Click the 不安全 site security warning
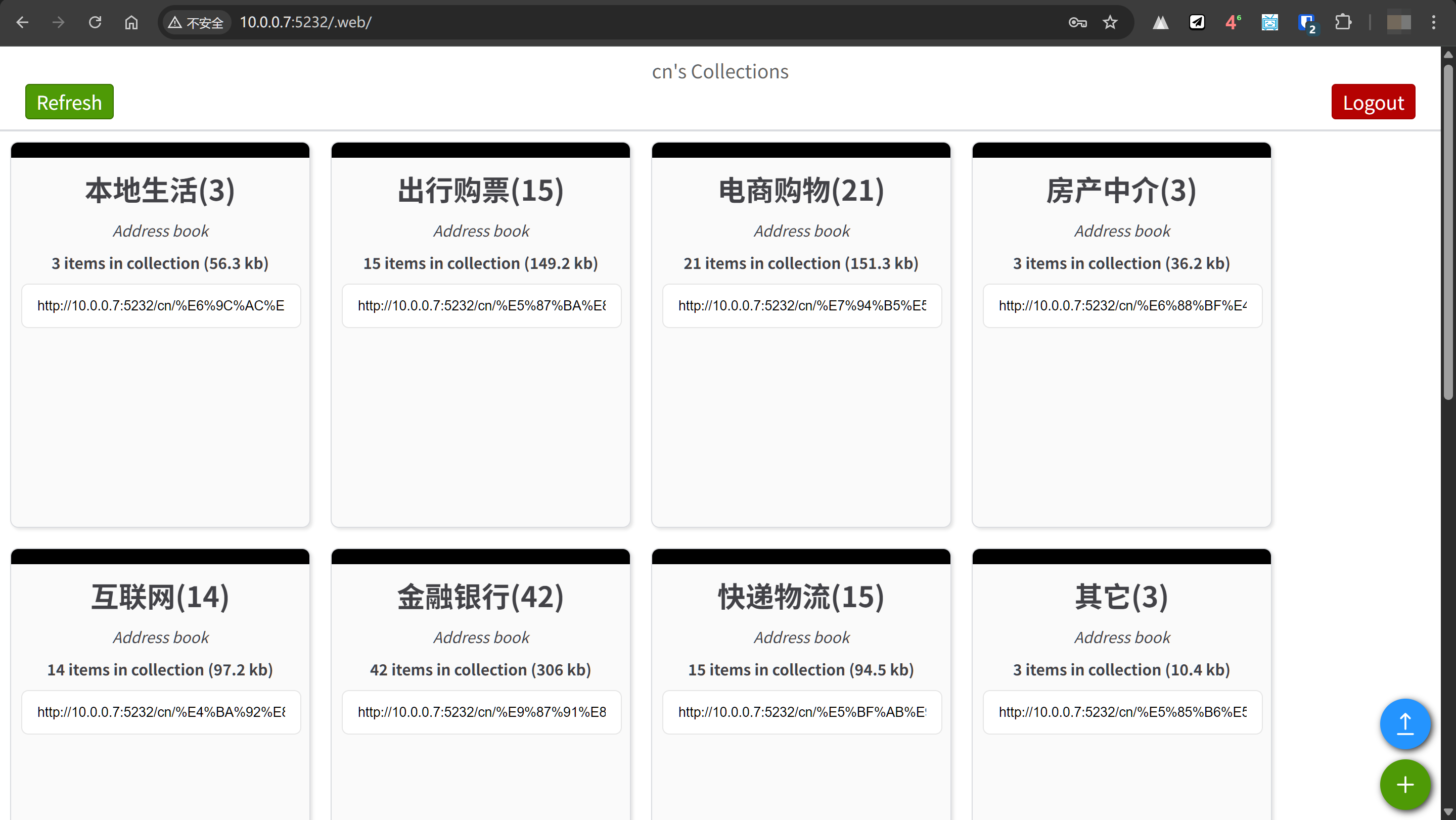 coord(197,23)
